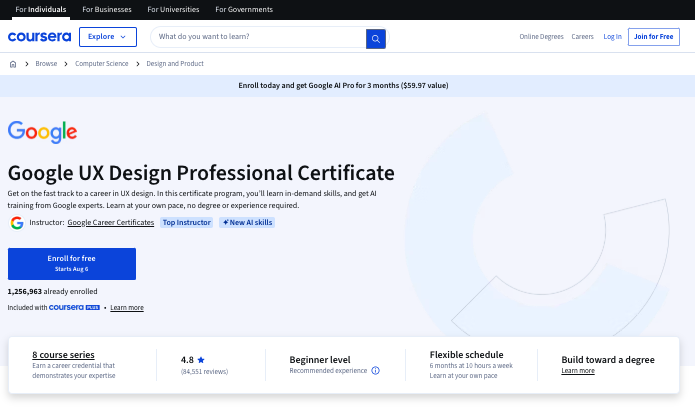
Task: Switch to the For Universities tab
Action: click(x=173, y=9)
